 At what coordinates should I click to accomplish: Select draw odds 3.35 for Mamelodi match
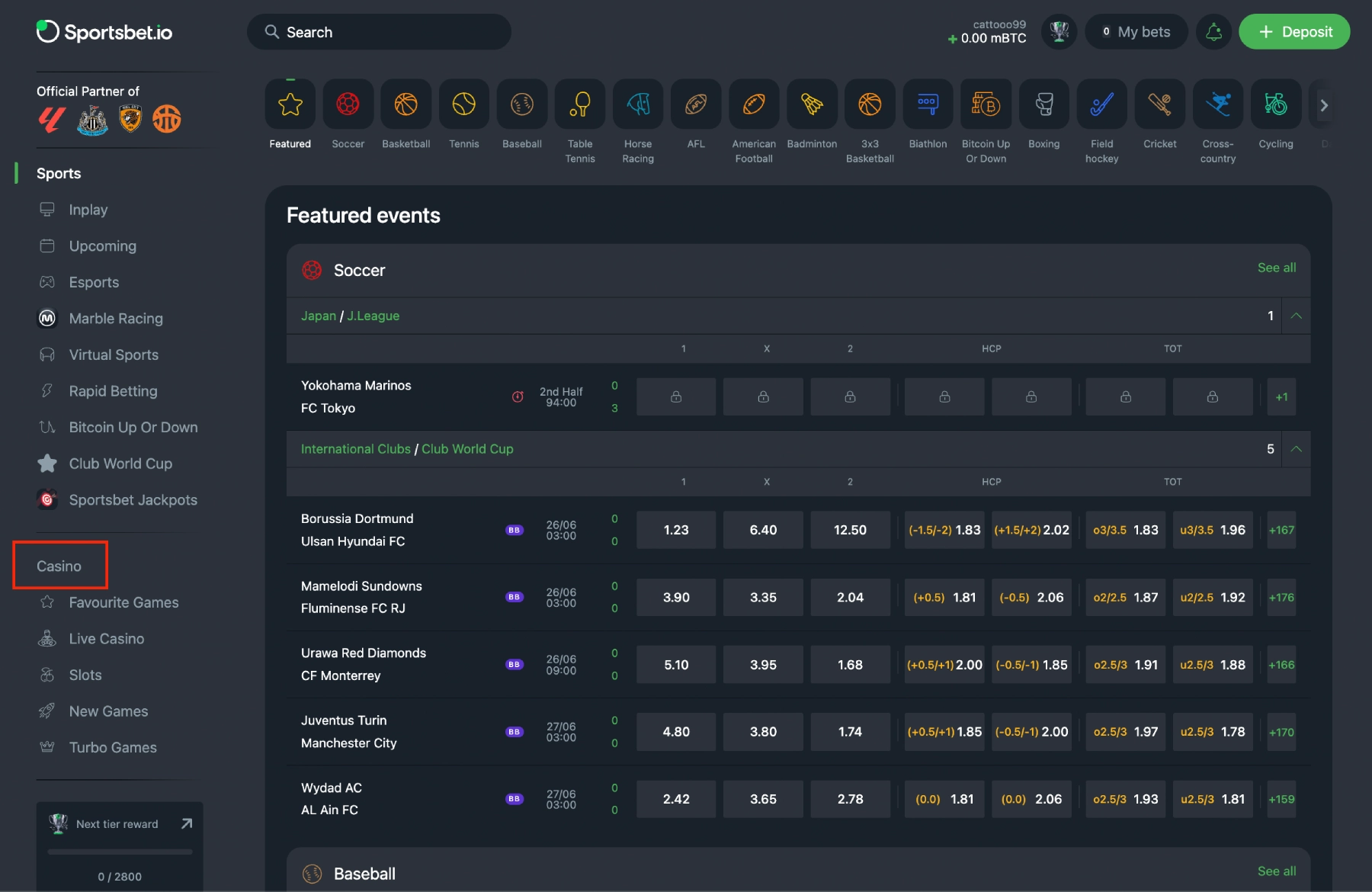[763, 598]
